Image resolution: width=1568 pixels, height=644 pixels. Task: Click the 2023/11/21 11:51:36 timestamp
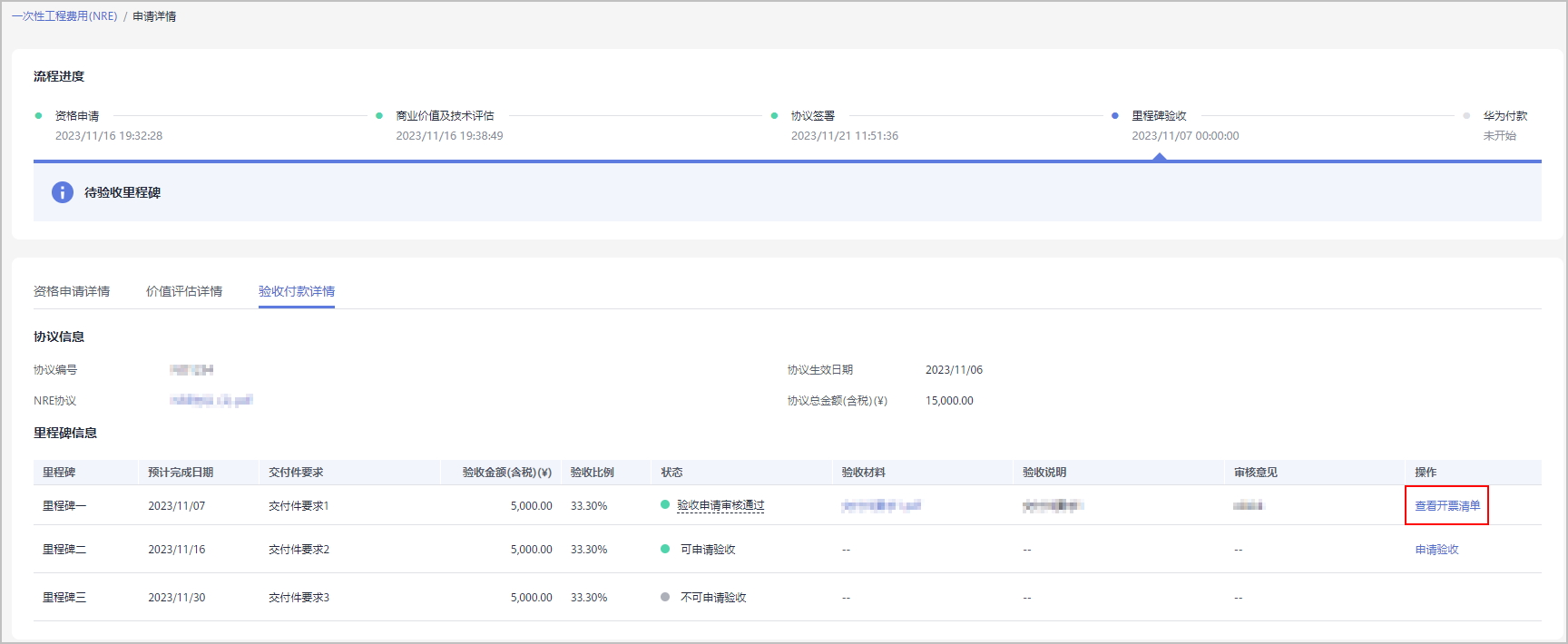tap(845, 136)
